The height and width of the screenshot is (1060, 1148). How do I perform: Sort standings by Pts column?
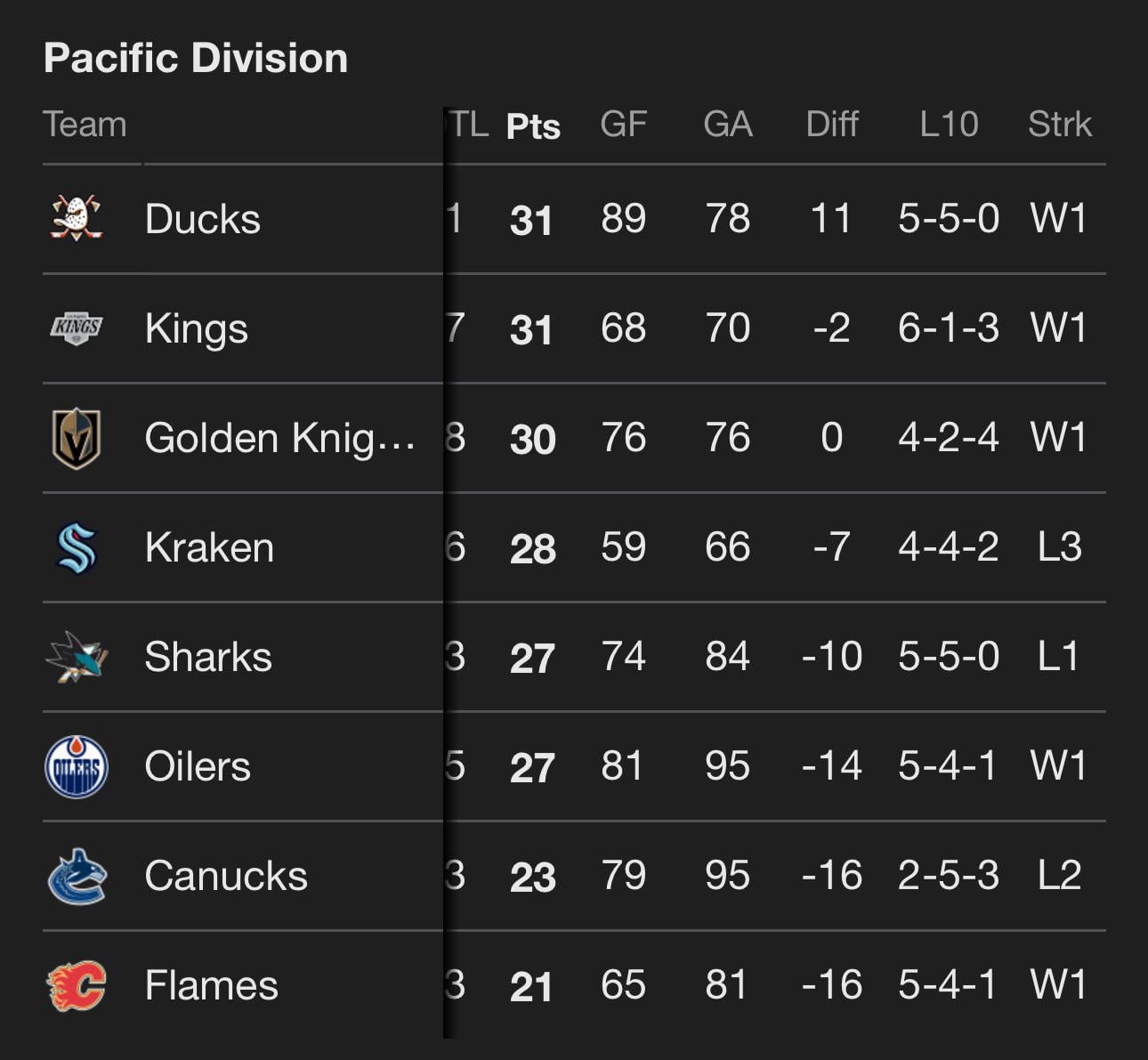pyautogui.click(x=533, y=126)
